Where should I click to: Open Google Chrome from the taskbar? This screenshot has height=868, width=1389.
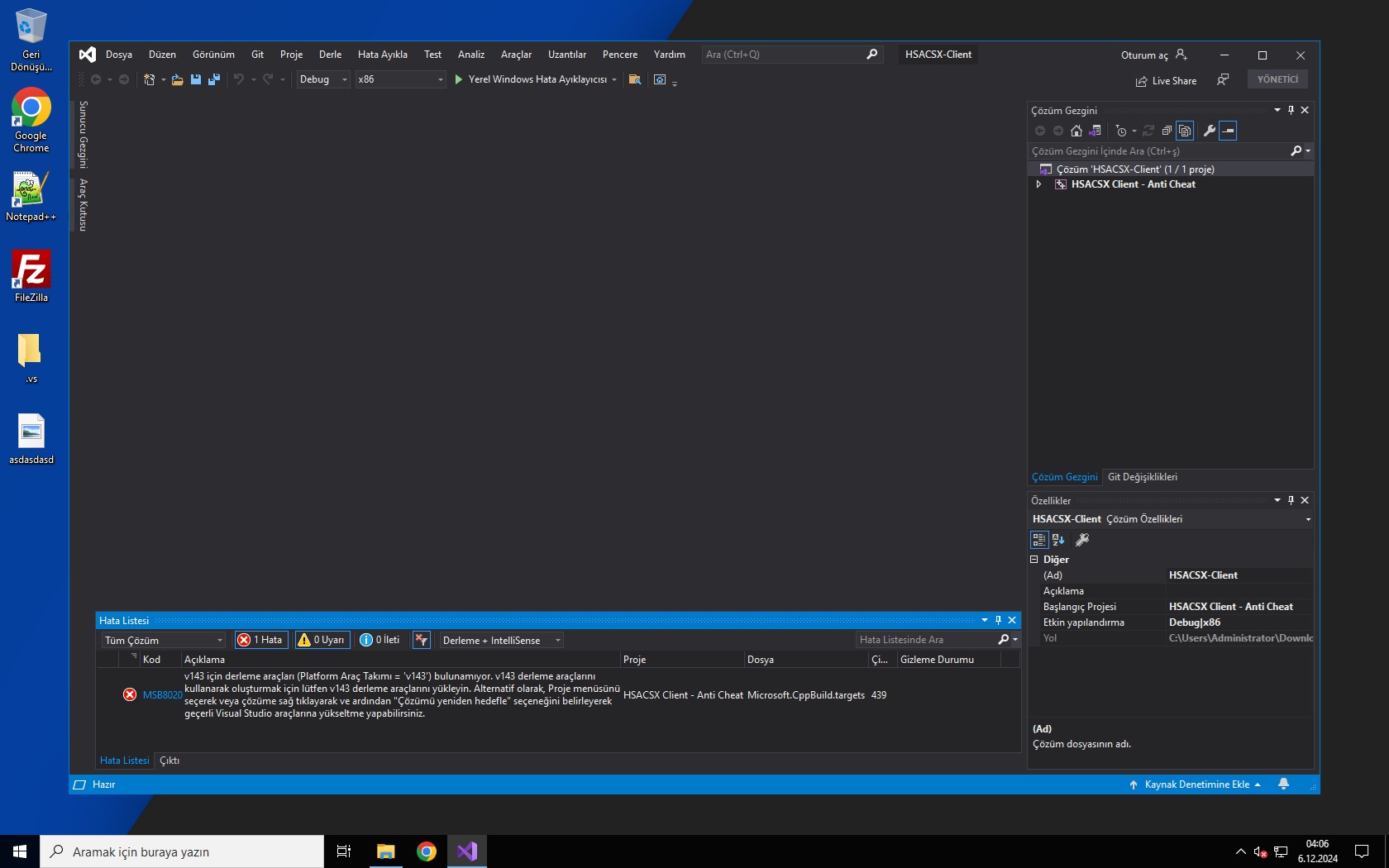tap(427, 851)
